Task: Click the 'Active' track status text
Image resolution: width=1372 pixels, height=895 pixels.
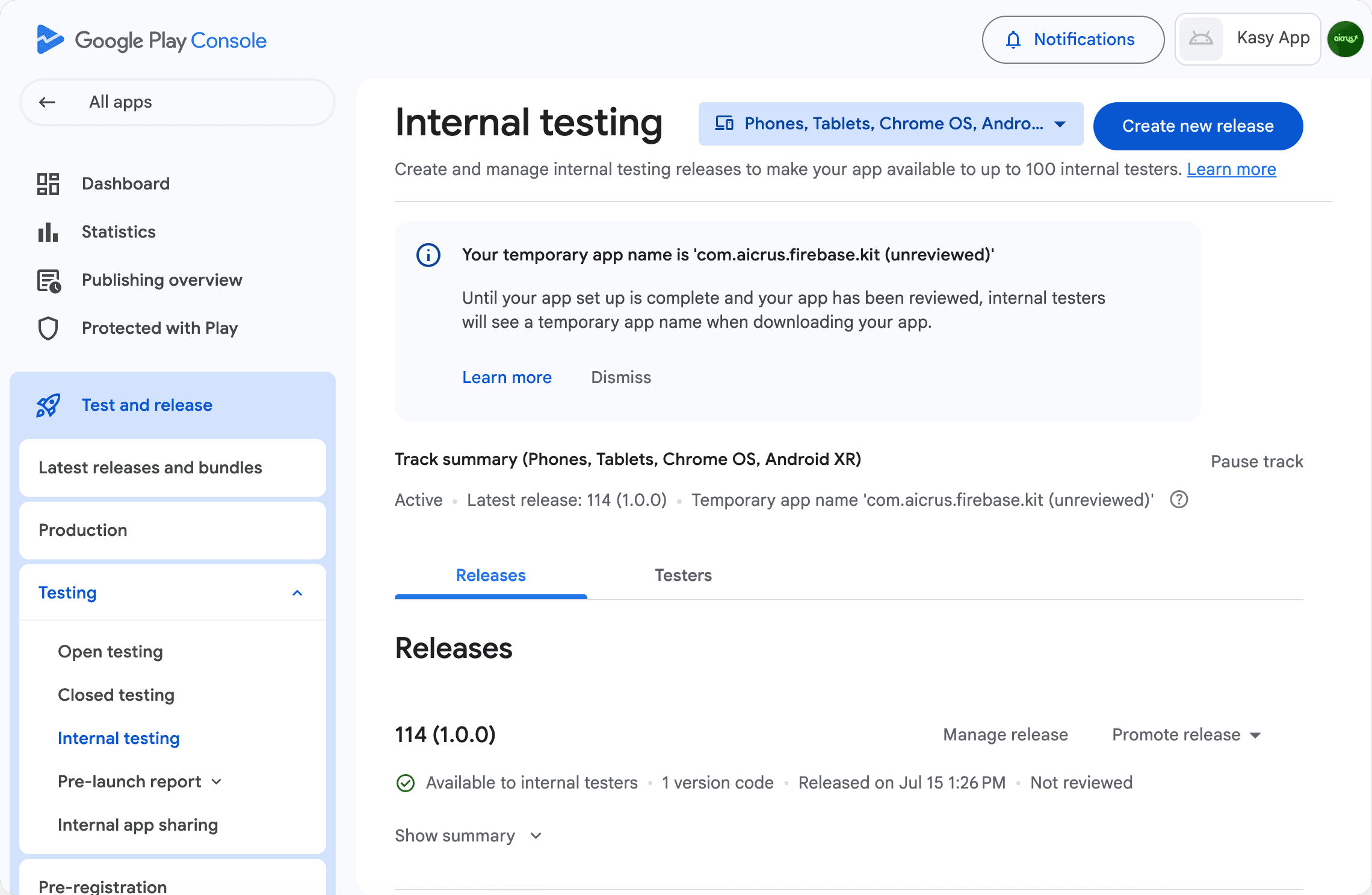Action: pos(419,500)
